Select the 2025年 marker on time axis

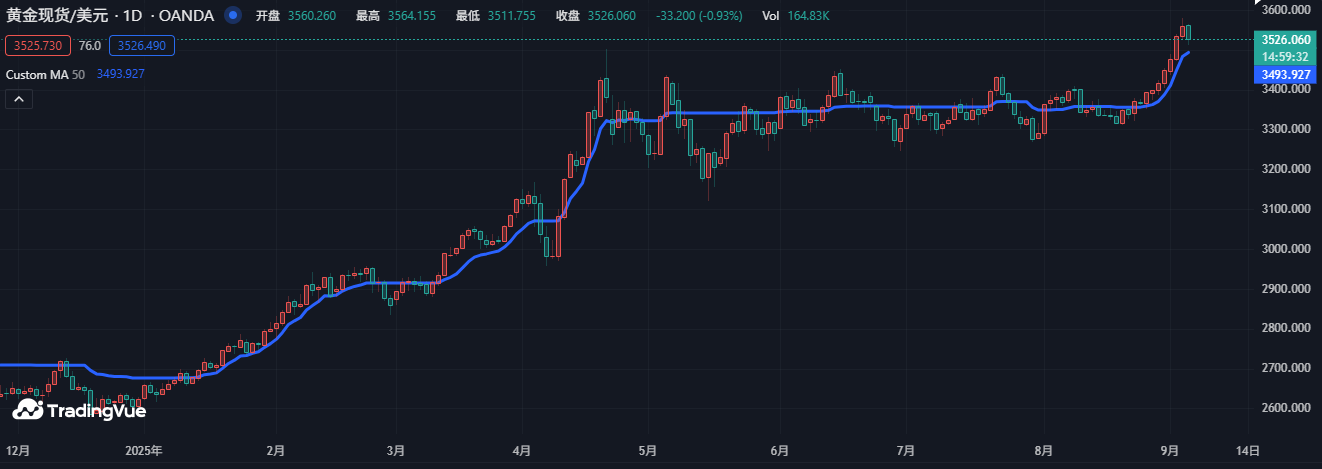click(x=143, y=451)
